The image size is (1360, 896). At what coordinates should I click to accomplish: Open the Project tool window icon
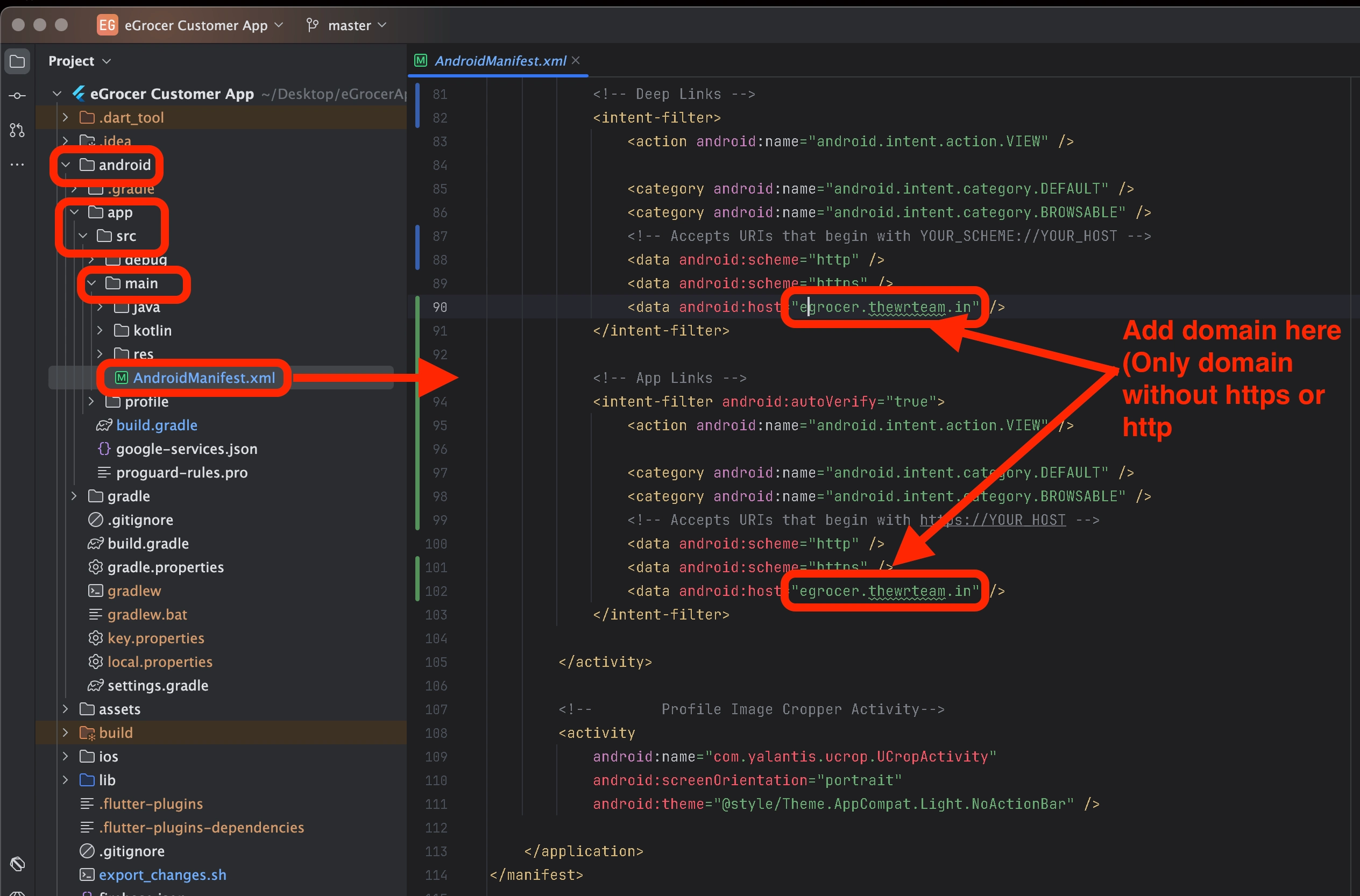[17, 61]
